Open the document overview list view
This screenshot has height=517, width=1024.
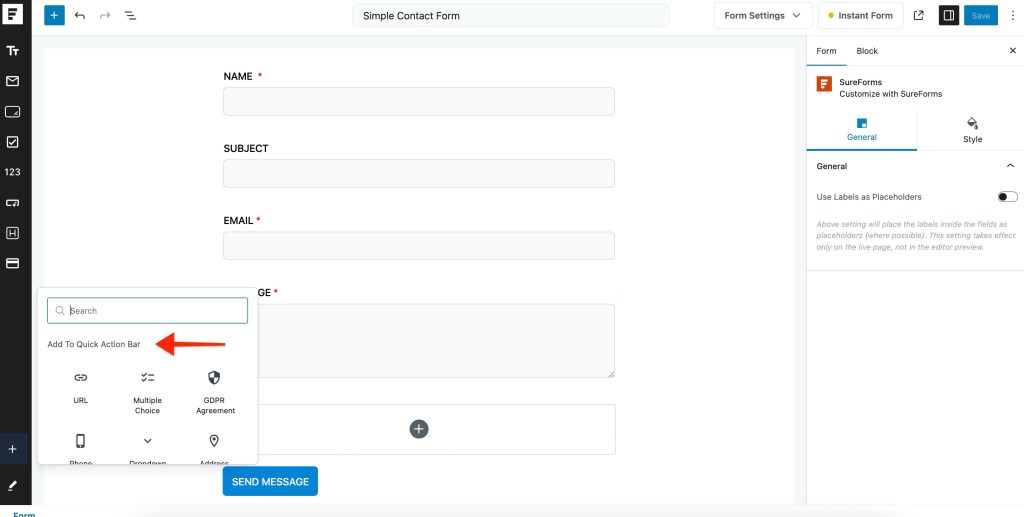(131, 15)
